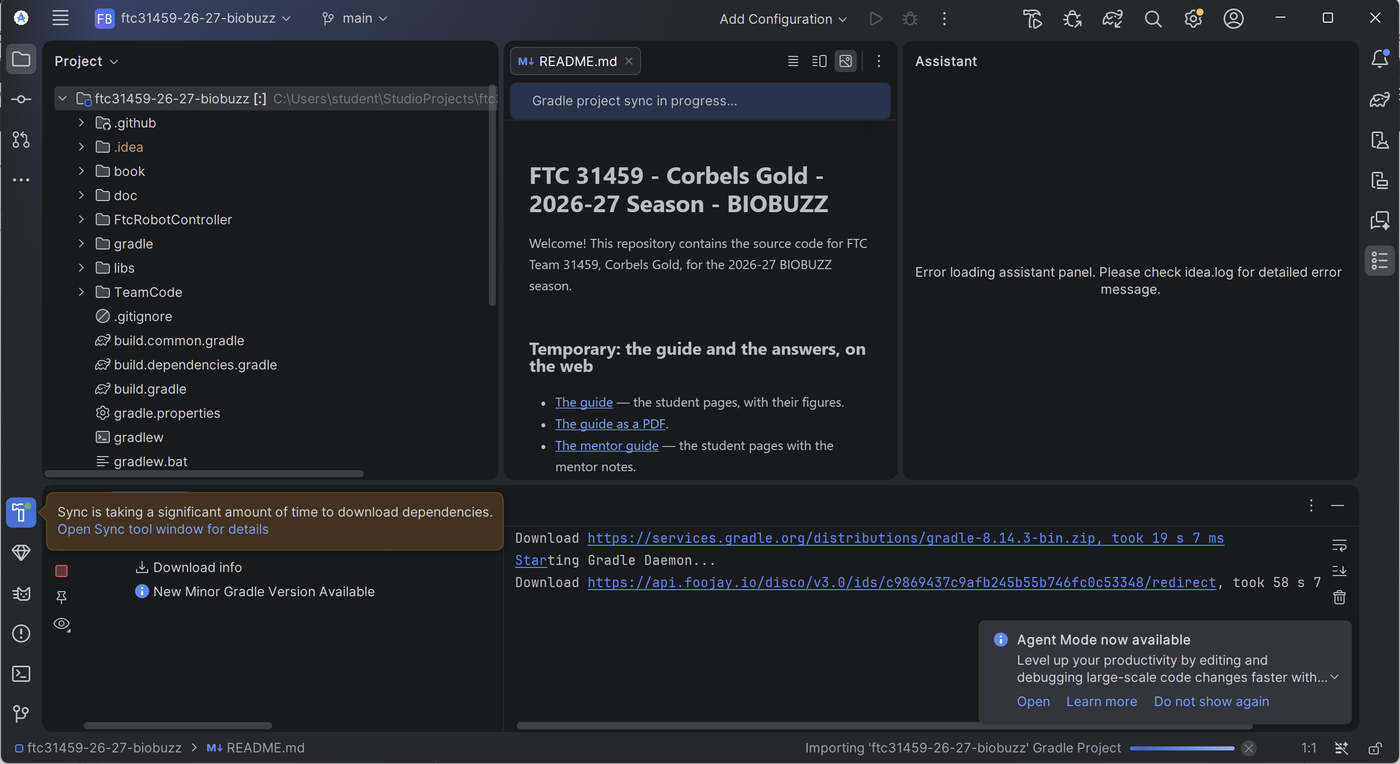Collapse the ftc31459-26-27-biobuzz root node
Screen dimensions: 1400x764
click(x=62, y=98)
